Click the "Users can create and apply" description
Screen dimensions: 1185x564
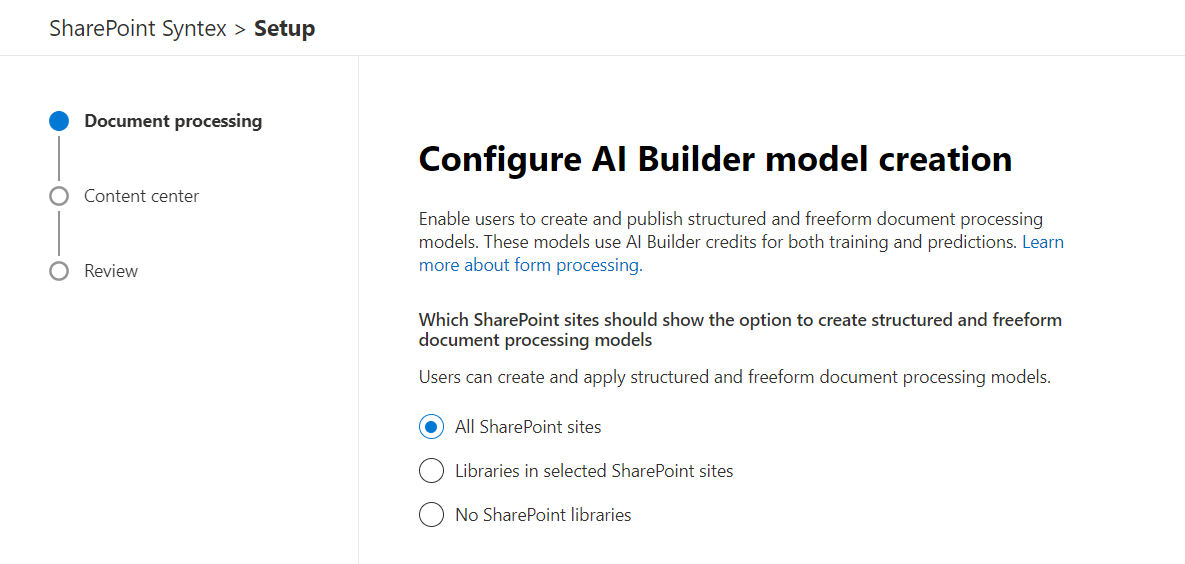[x=735, y=377]
